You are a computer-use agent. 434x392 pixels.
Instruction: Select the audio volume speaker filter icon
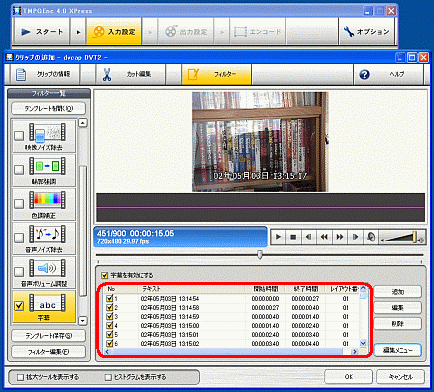click(47, 268)
